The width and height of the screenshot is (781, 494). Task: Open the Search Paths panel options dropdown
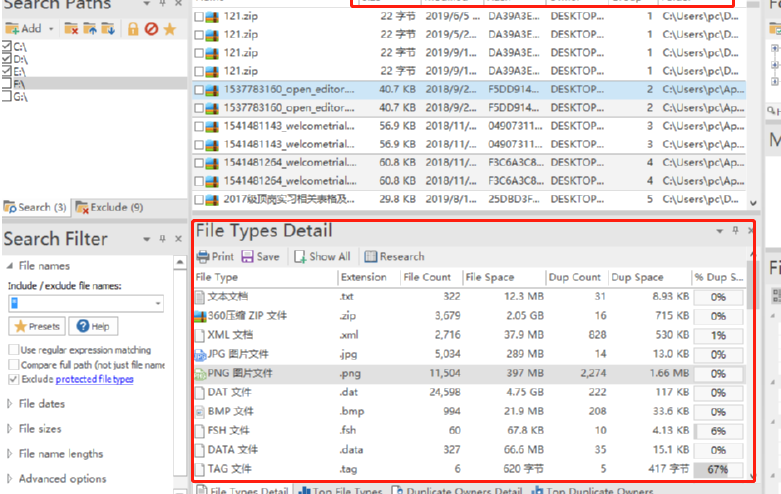(146, 3)
